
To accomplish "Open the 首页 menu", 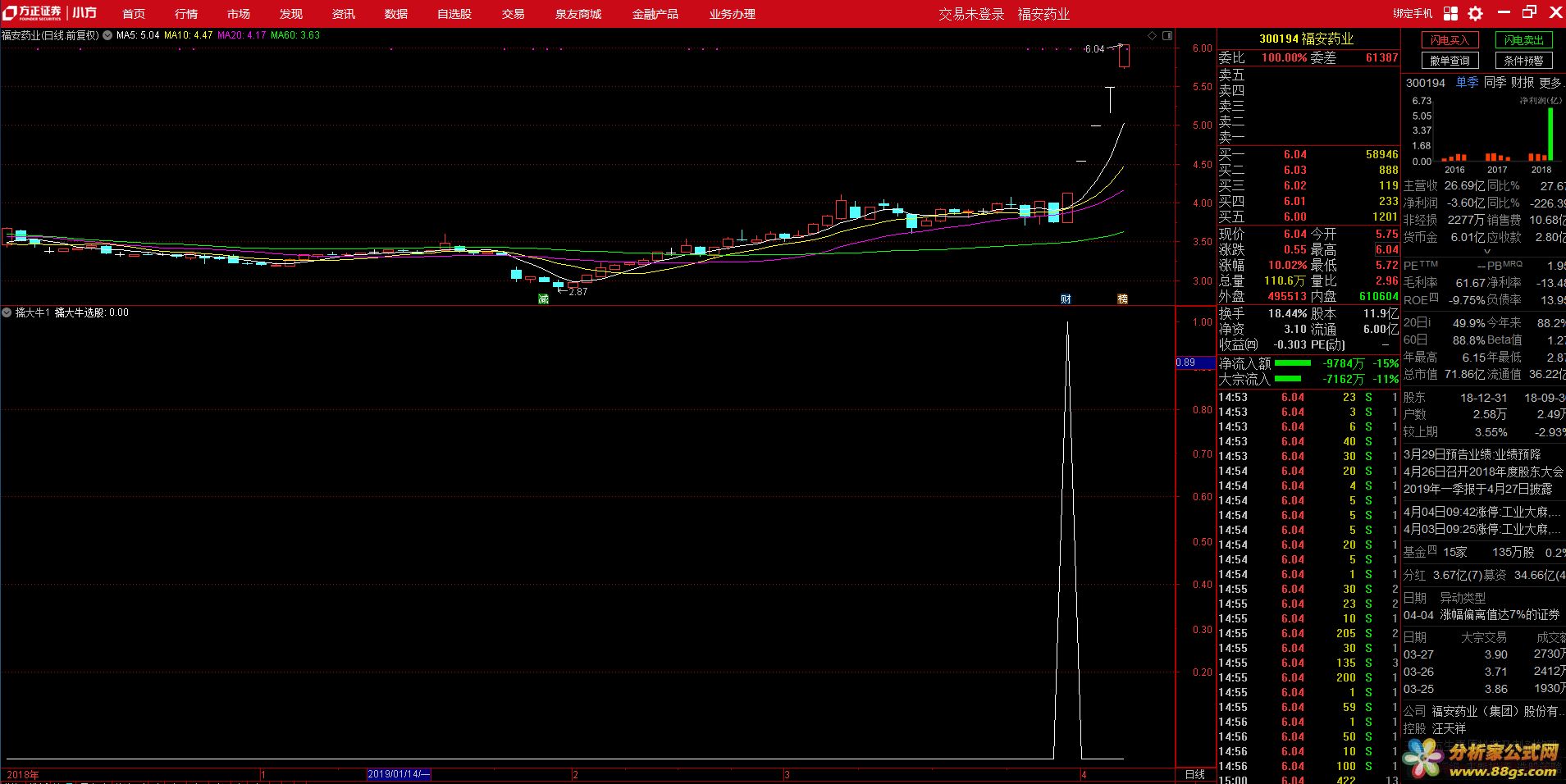I will [x=134, y=14].
